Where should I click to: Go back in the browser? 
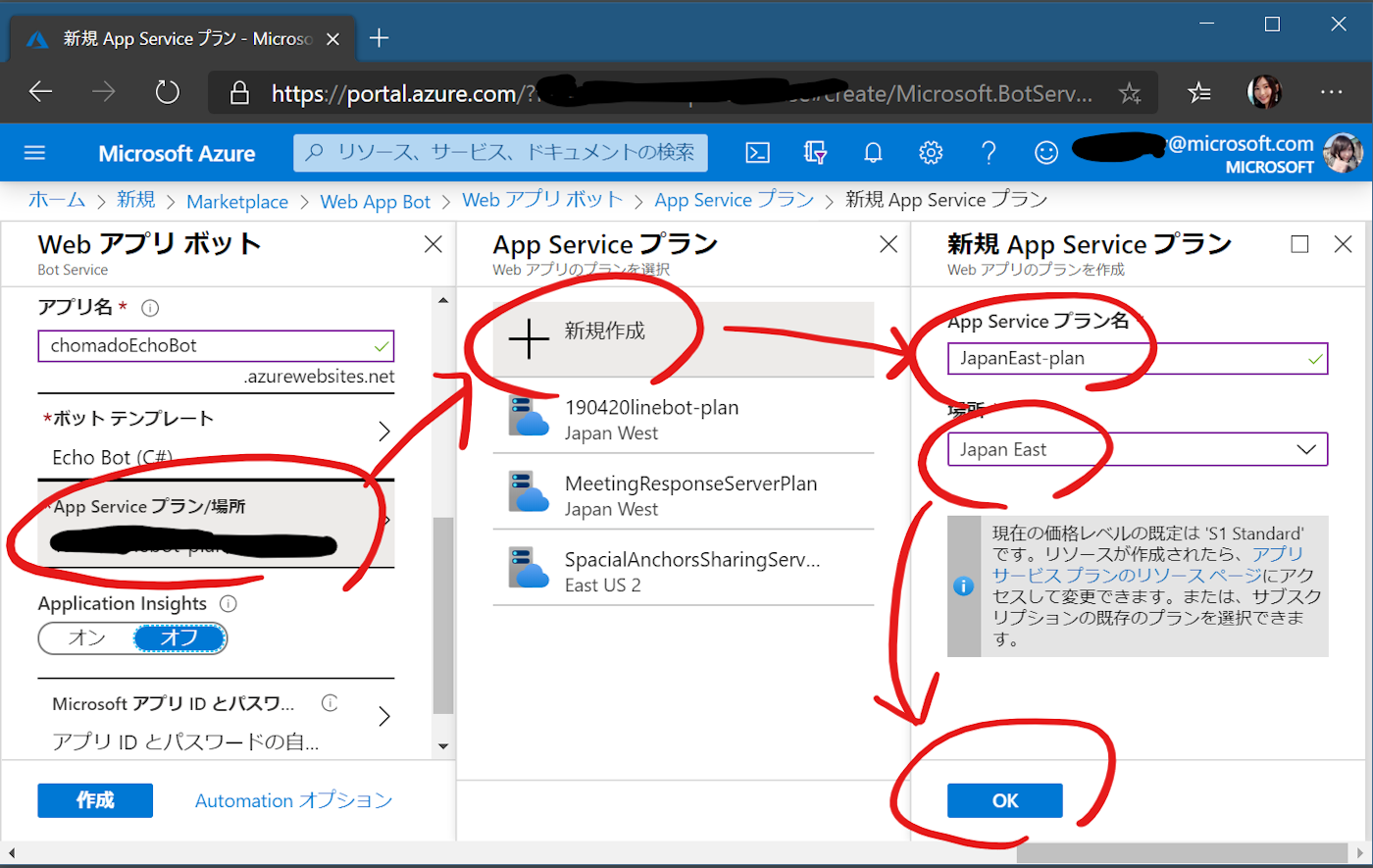coord(40,92)
